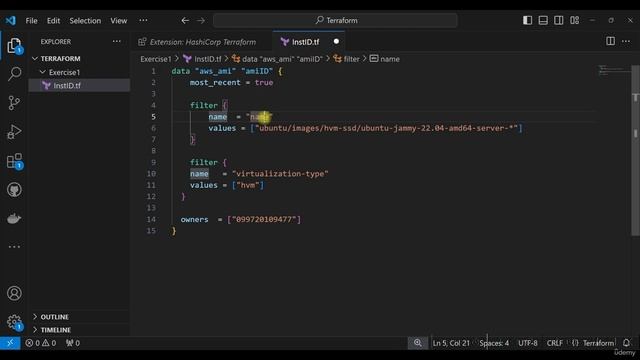Toggle the secondary side bar layout icon
Viewport: 640px width, 360px height.
559,20
